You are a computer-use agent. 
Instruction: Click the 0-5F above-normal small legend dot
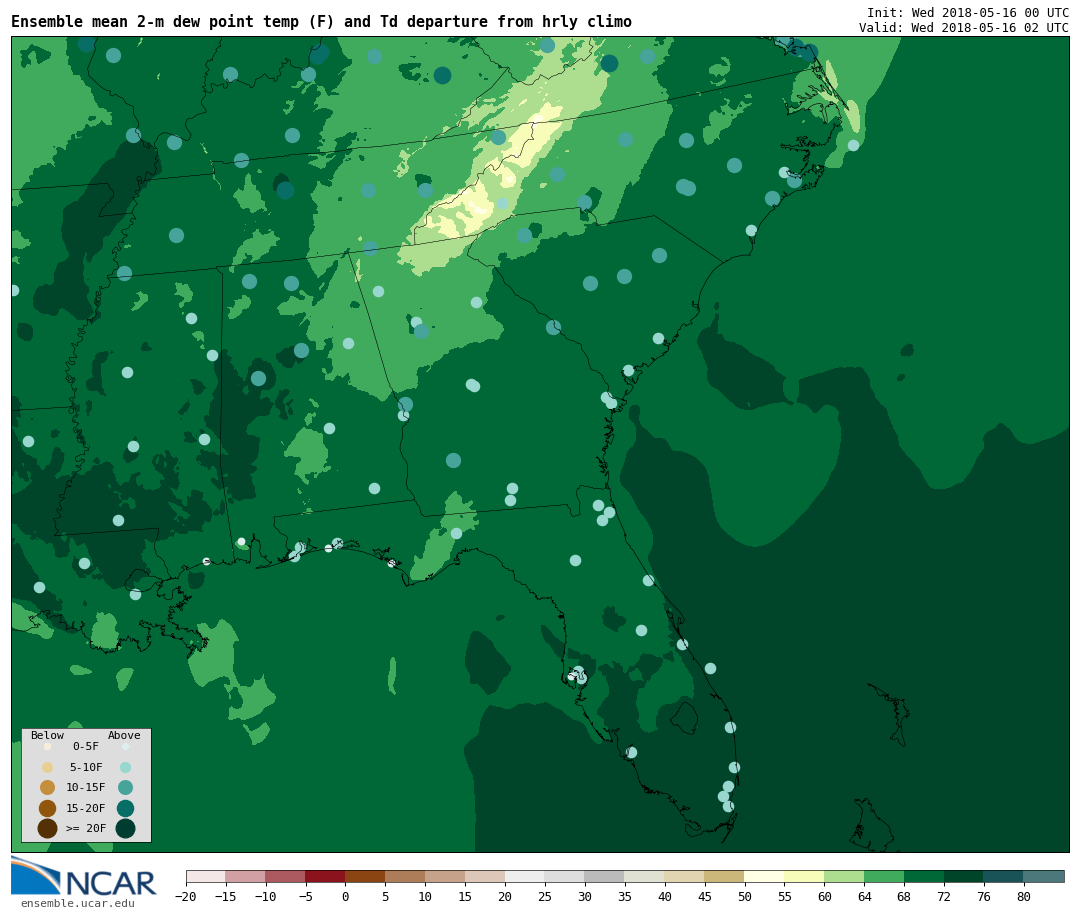coord(125,746)
